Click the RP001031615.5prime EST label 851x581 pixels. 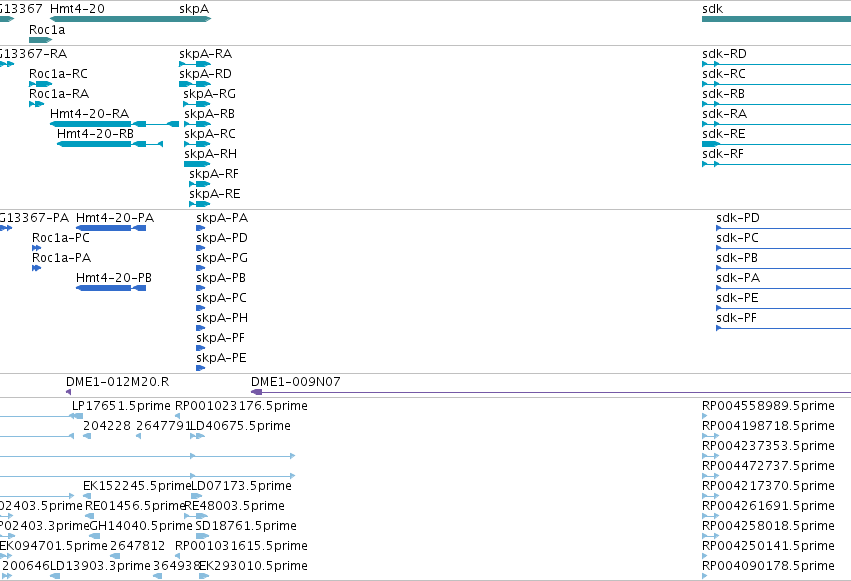click(x=241, y=546)
